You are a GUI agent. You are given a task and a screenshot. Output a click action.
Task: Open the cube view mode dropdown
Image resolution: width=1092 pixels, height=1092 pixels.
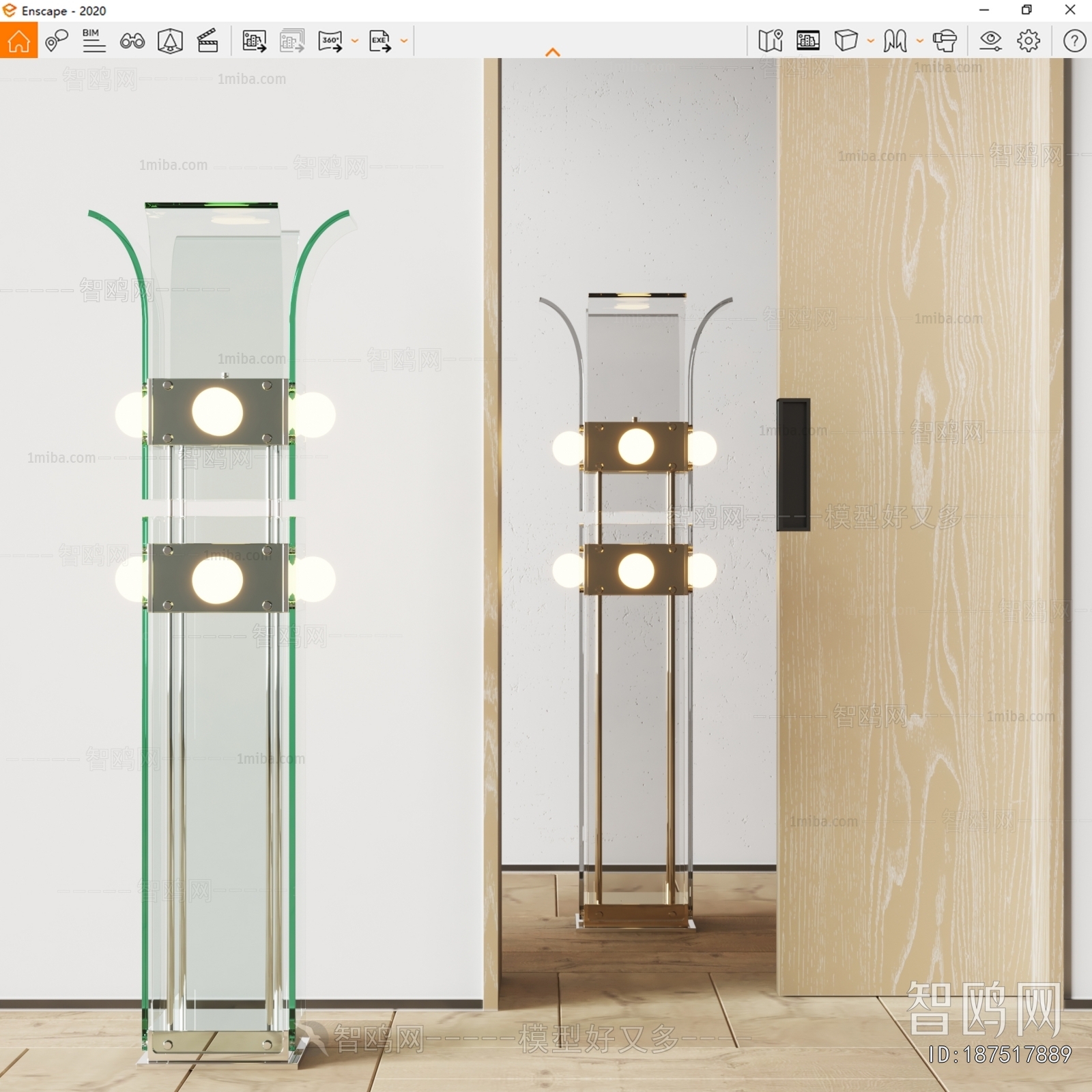pos(871,41)
